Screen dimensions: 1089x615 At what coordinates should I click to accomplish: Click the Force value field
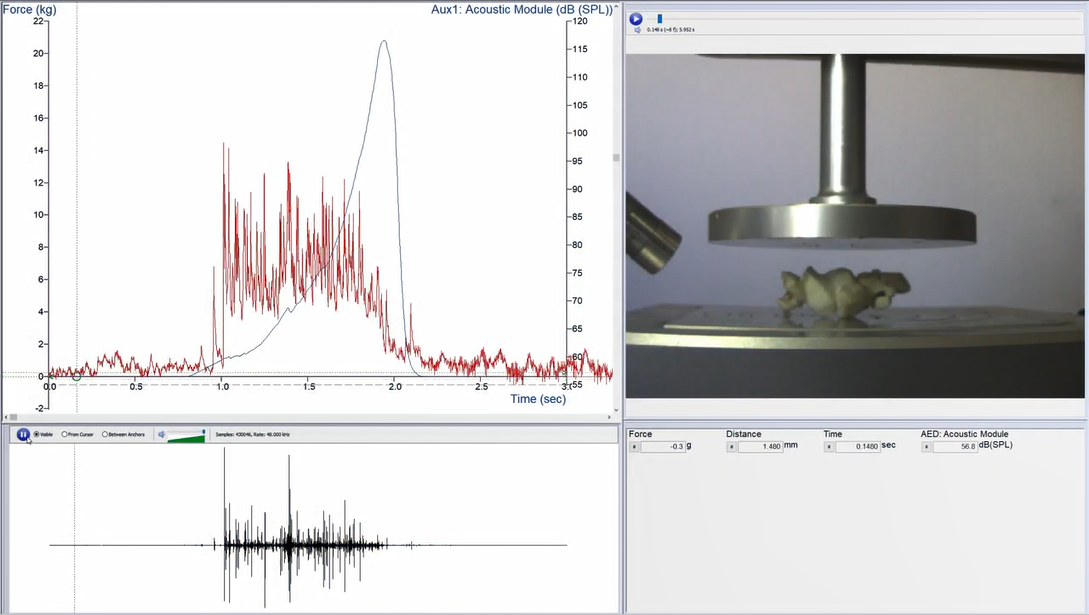coord(665,447)
